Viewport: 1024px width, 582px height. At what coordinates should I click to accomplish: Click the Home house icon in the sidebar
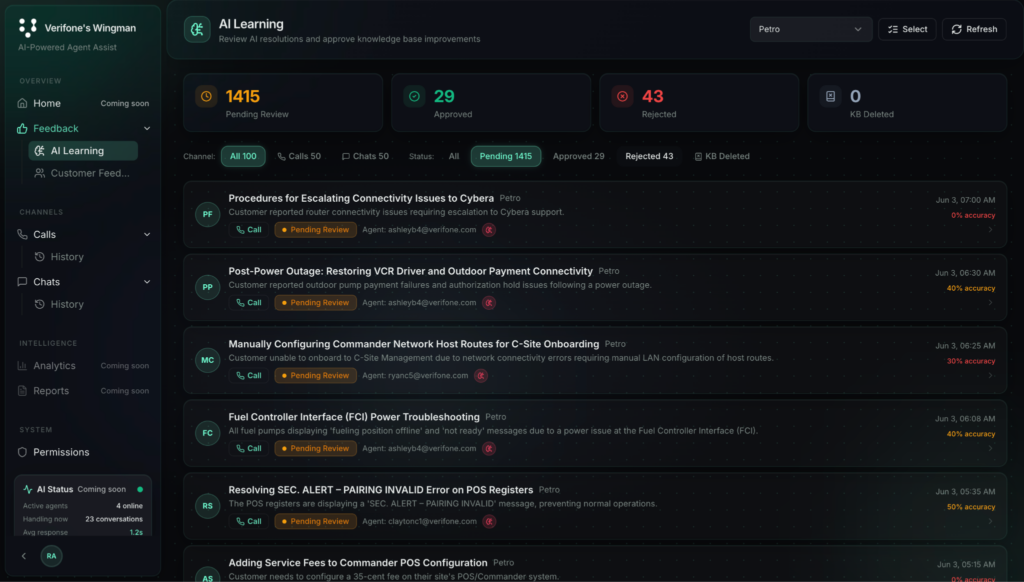pyautogui.click(x=22, y=103)
